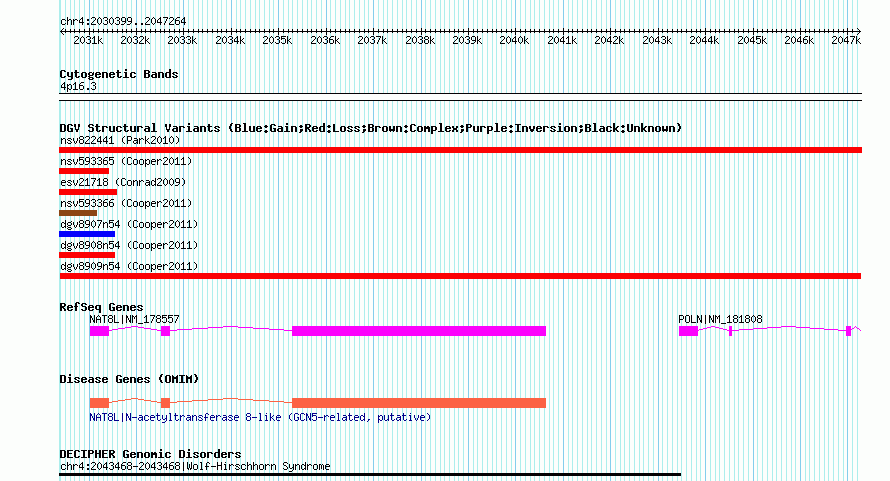Click the 2042k ruler mark
Image resolution: width=890 pixels, height=481 pixels.
pos(609,40)
